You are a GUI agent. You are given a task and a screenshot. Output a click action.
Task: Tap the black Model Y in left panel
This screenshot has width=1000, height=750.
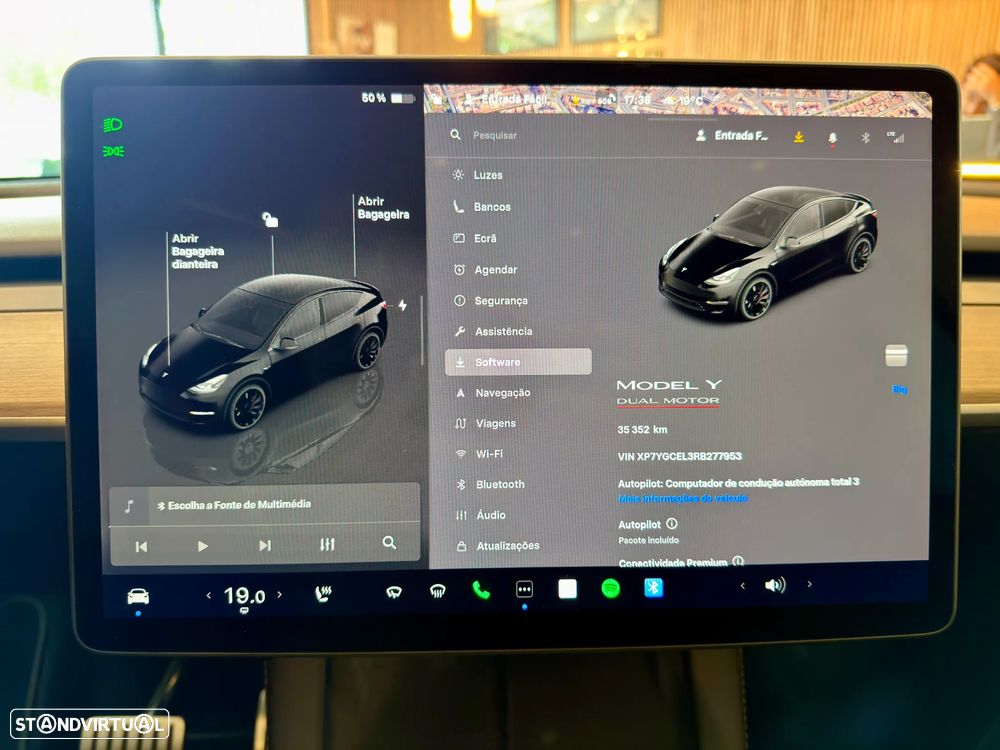pos(263,351)
